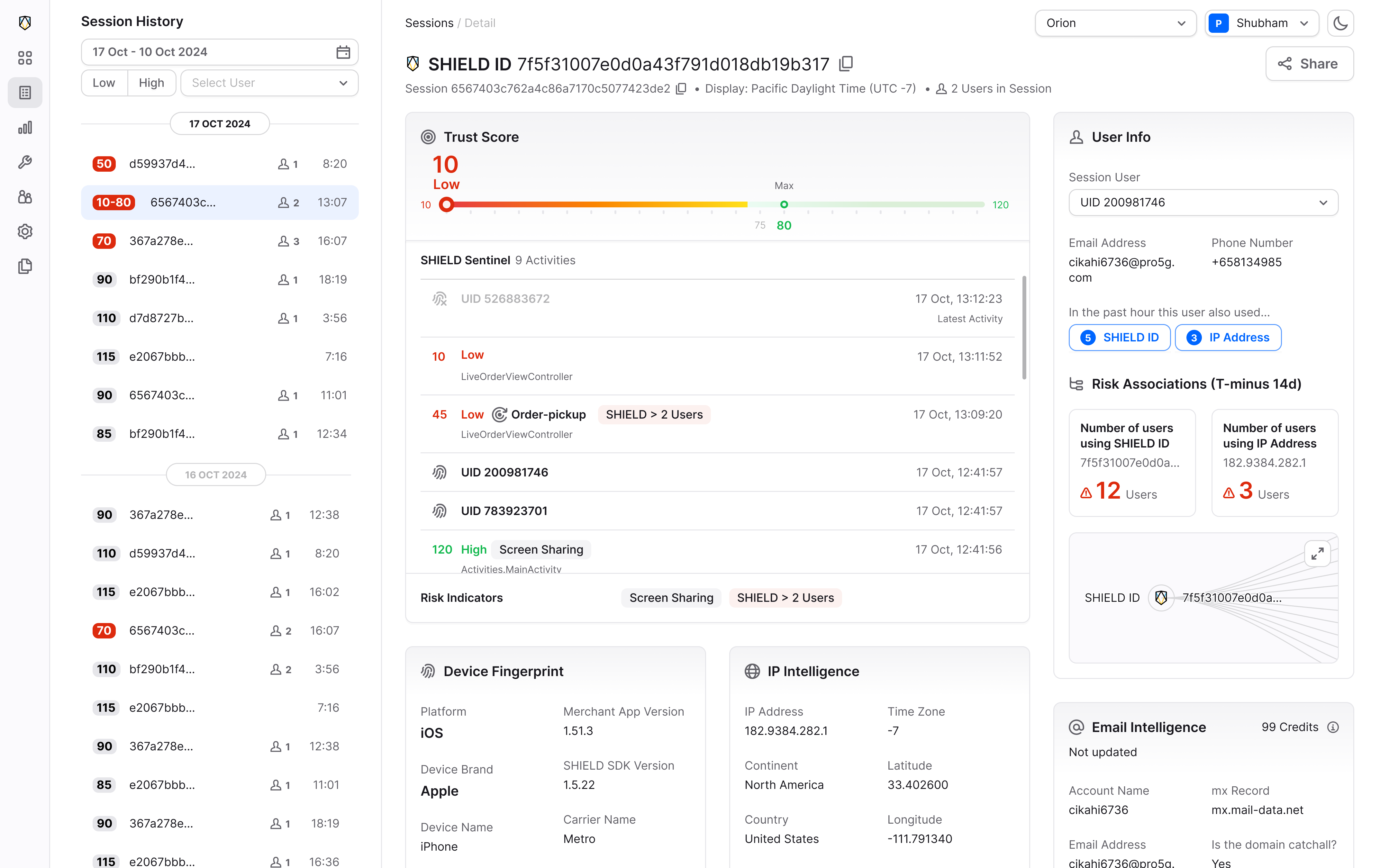
Task: Expand the SHIELD ID association graph
Action: tap(1317, 553)
